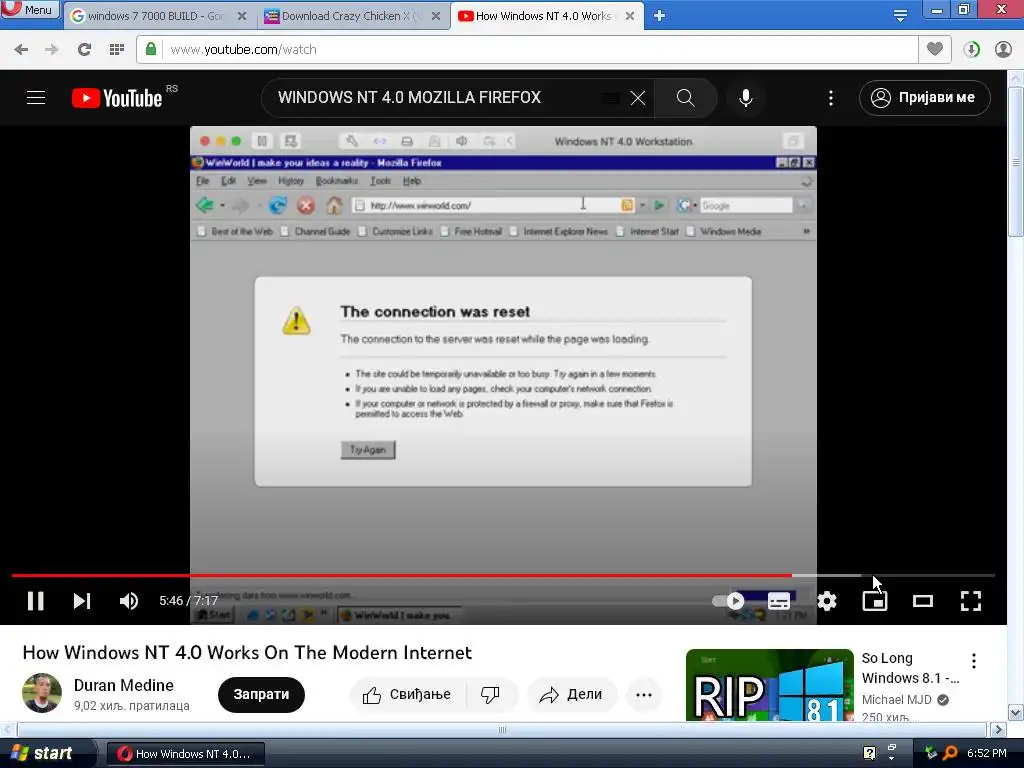
Task: Share video with Дели button
Action: [571, 694]
